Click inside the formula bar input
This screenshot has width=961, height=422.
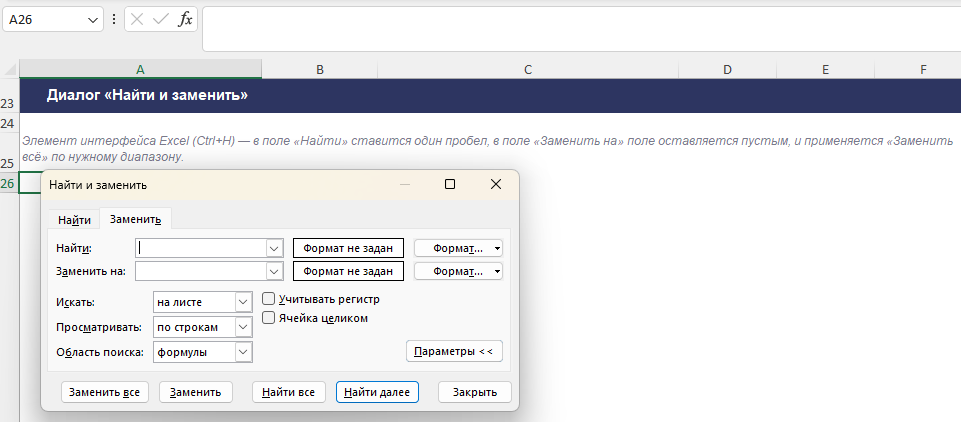(x=582, y=29)
